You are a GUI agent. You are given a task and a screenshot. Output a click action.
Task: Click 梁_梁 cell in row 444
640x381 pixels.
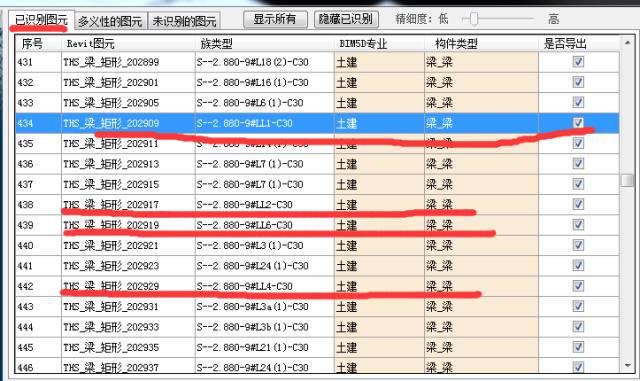482,327
